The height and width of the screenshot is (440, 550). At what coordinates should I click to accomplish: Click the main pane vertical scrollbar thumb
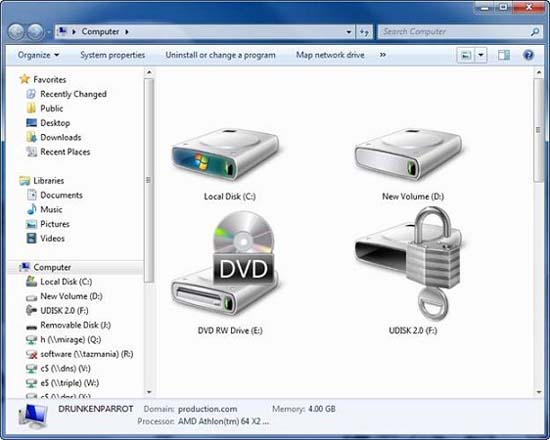[x=538, y=130]
